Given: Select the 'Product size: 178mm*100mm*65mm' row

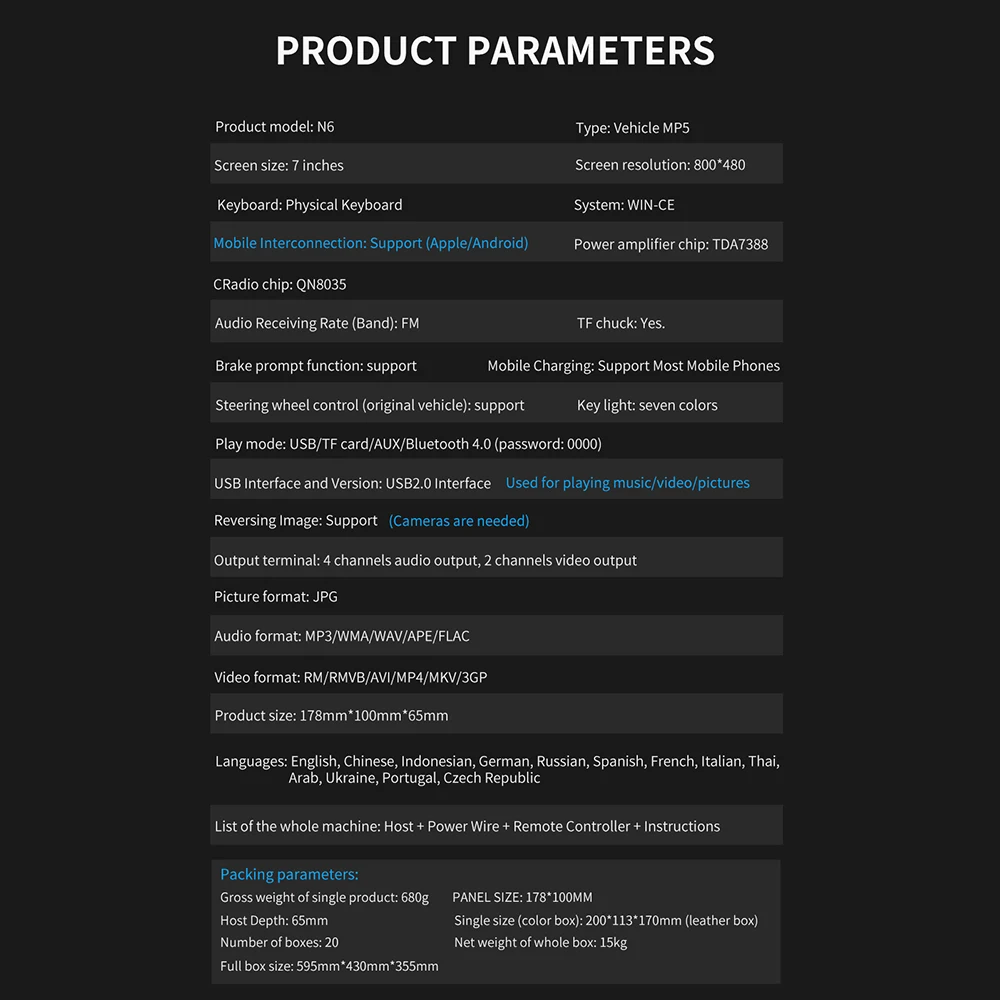Looking at the screenshot, I should click(331, 716).
